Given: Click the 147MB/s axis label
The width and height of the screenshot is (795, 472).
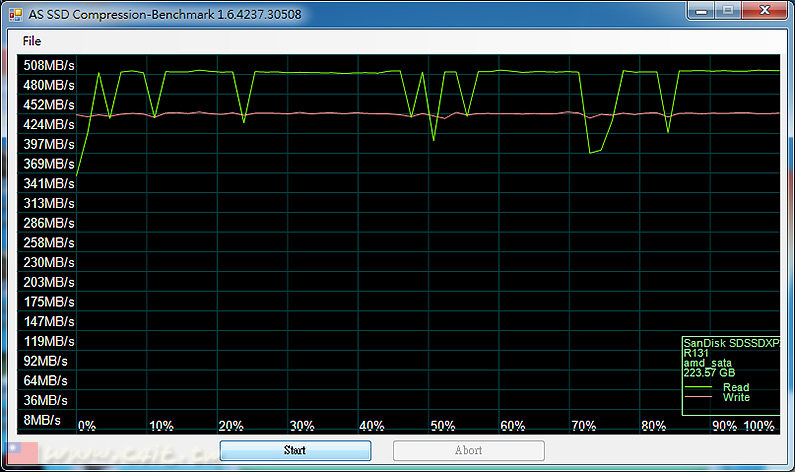Looking at the screenshot, I should point(49,321).
